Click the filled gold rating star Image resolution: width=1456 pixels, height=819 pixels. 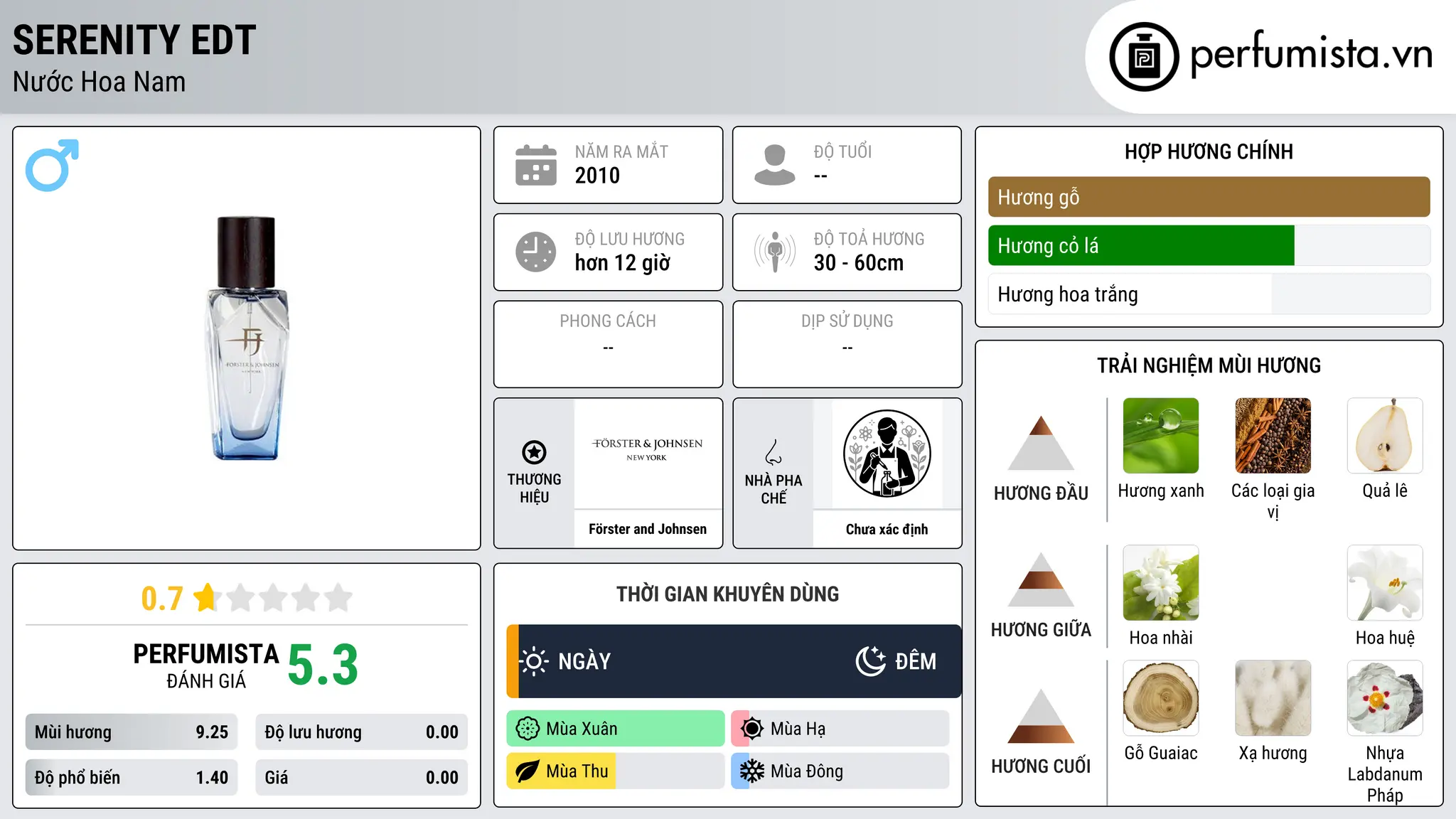coord(207,597)
